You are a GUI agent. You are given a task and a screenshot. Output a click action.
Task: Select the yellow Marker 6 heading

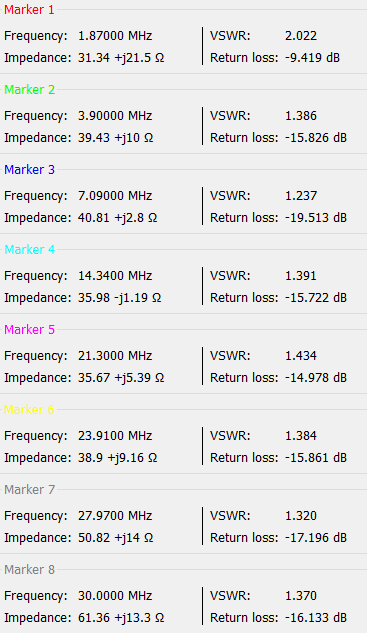click(x=29, y=409)
